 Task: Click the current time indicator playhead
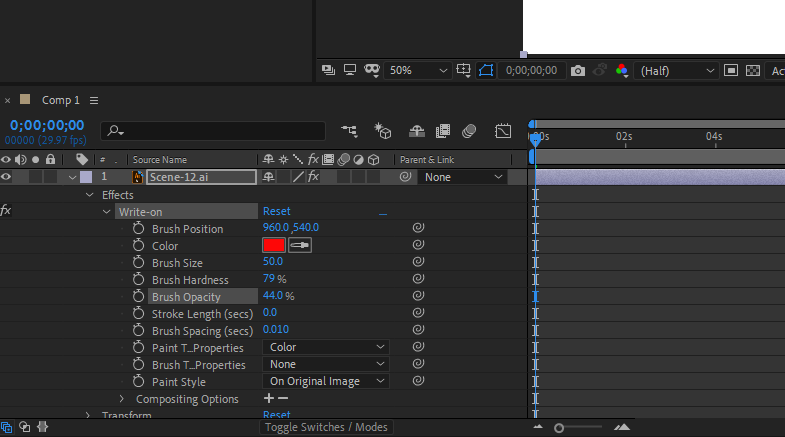(x=535, y=140)
